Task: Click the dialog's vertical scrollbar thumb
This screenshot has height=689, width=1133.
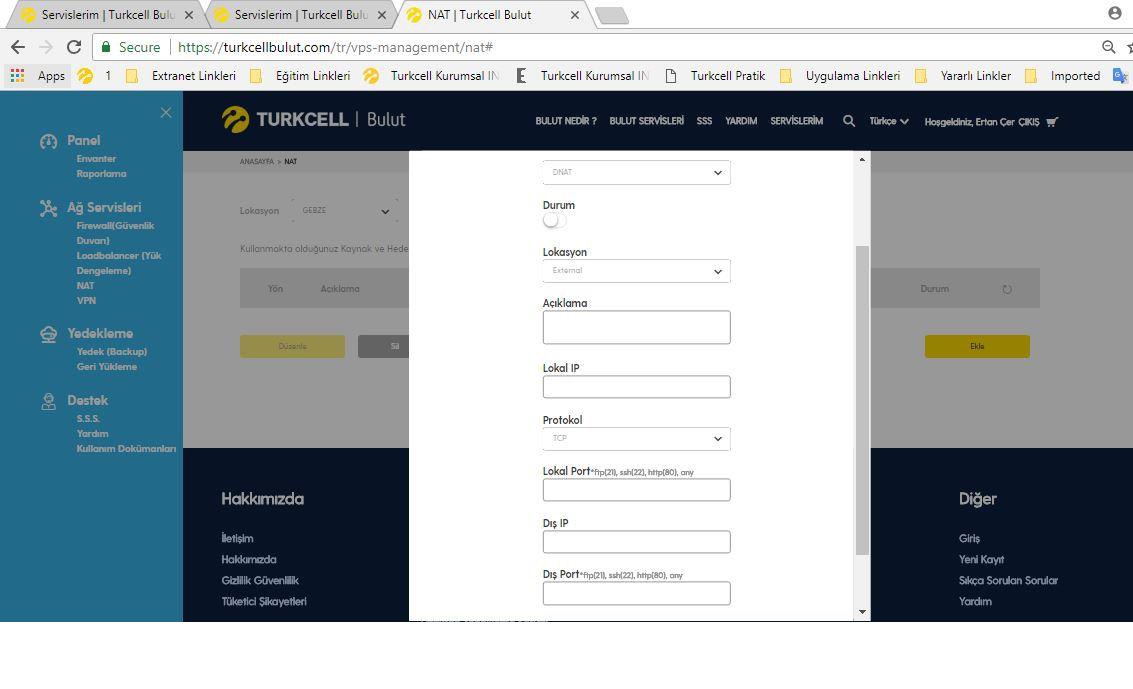Action: point(862,400)
